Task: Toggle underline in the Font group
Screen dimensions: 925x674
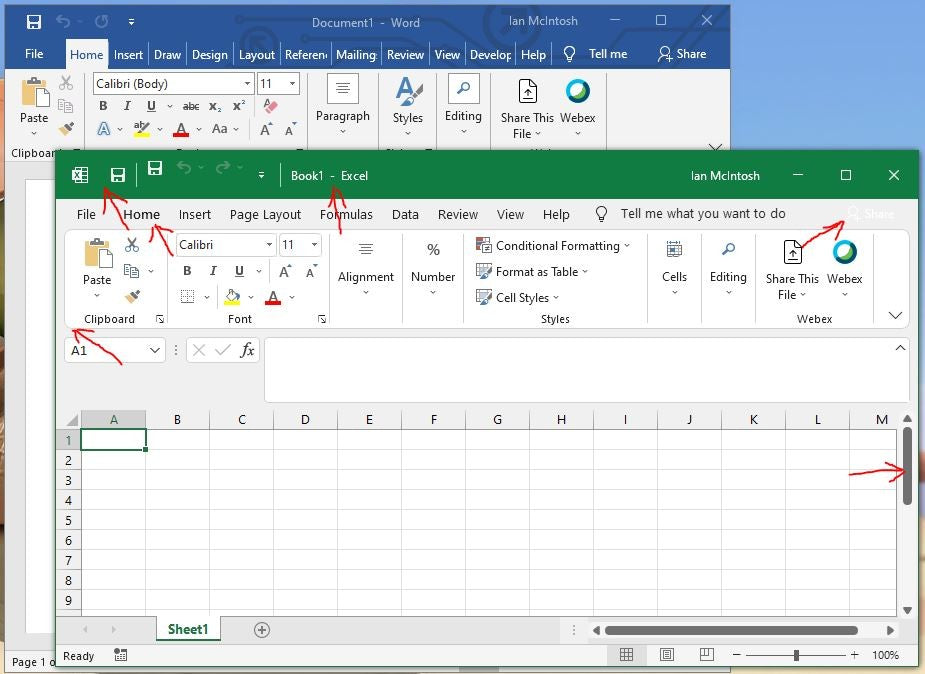Action: coord(237,270)
